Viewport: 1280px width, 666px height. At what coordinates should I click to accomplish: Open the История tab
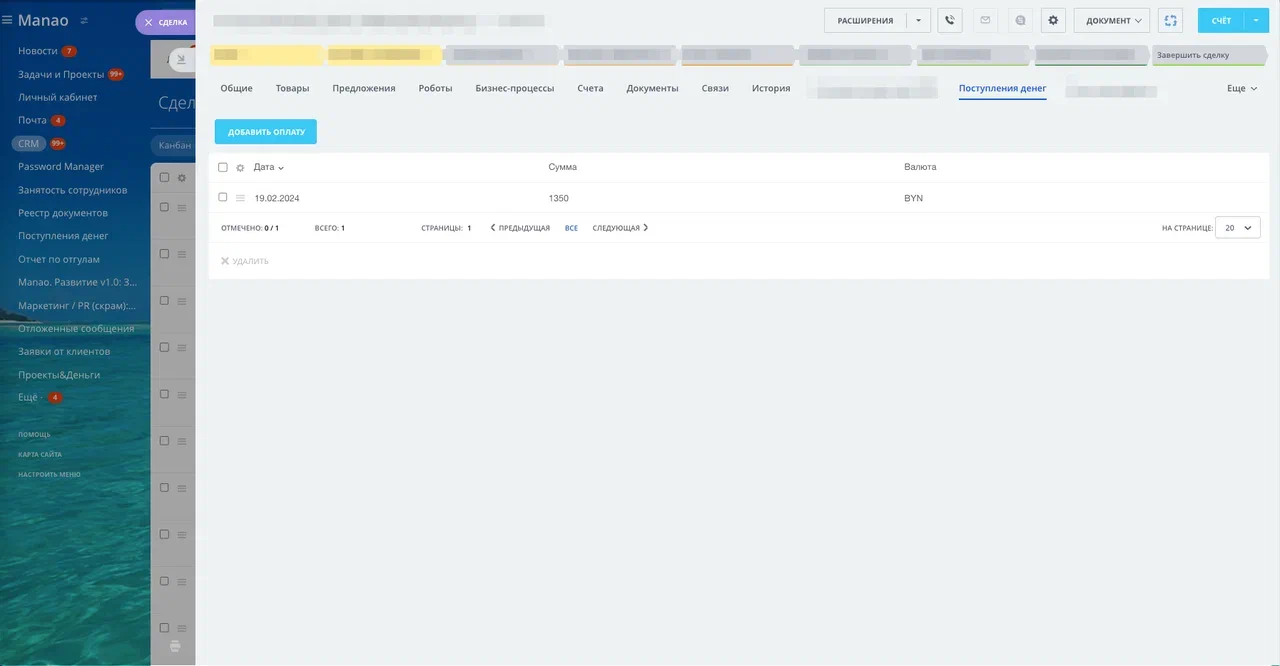771,88
